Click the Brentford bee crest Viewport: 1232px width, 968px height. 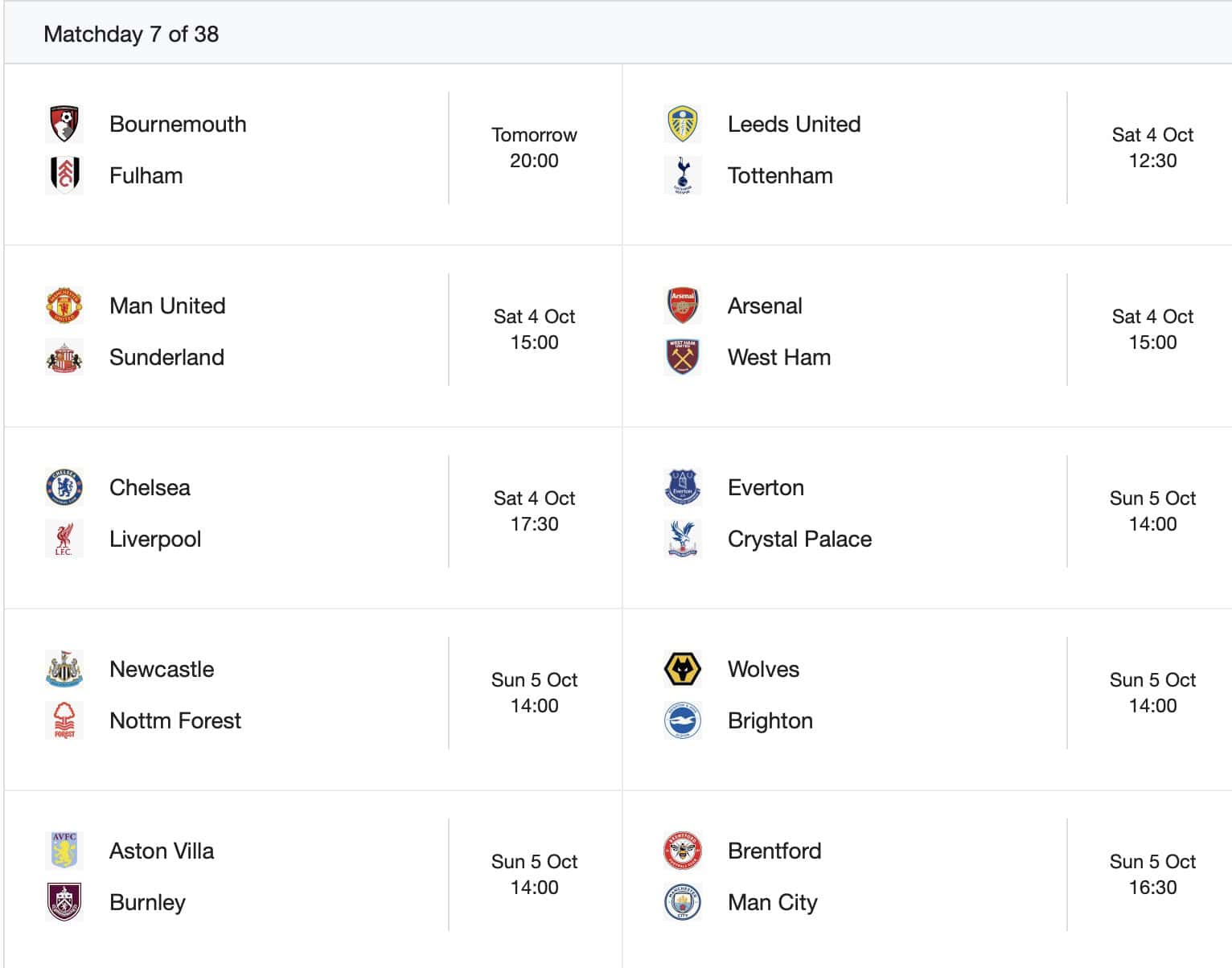coord(683,851)
